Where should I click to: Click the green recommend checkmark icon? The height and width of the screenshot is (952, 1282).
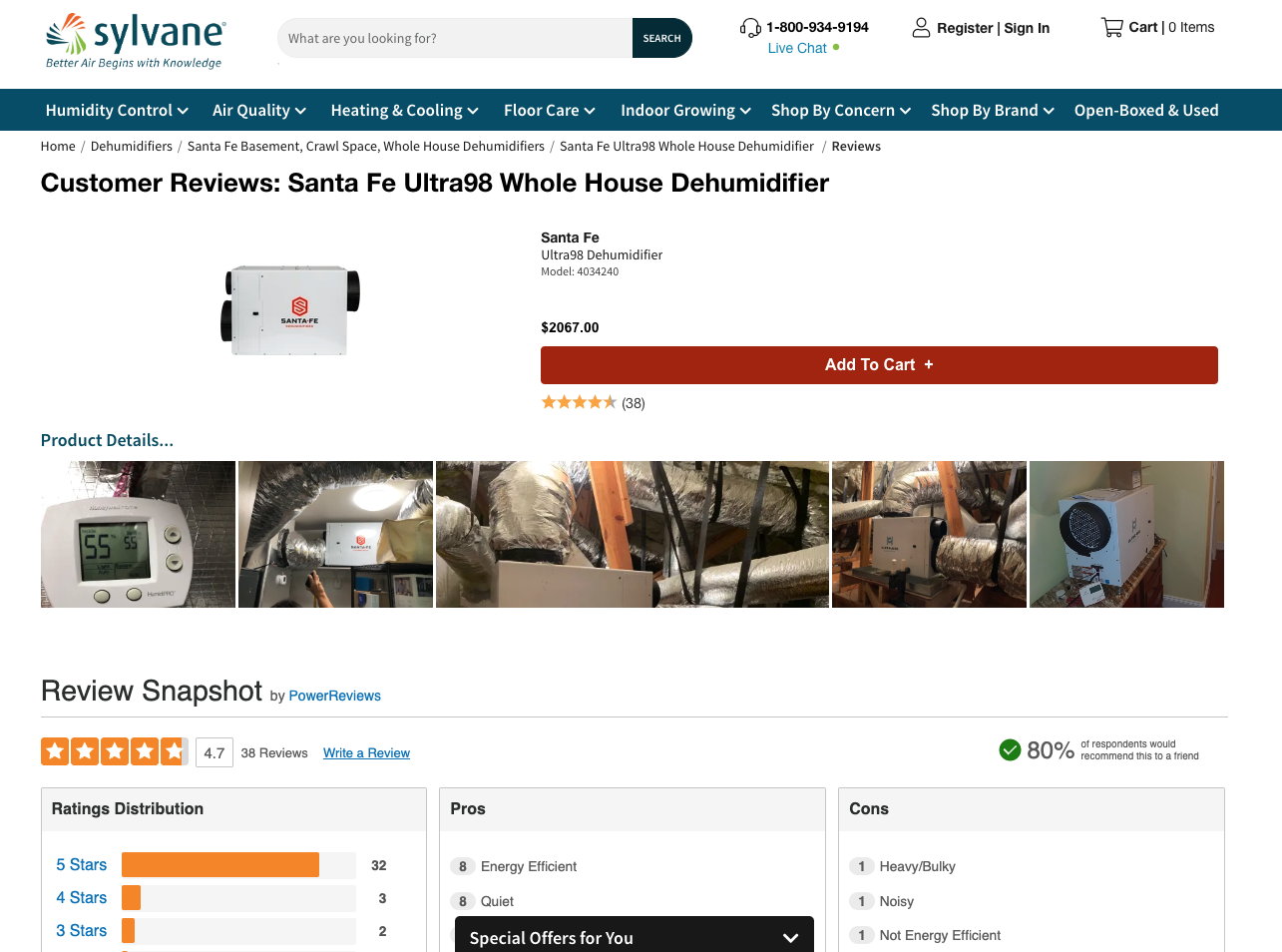point(1010,749)
